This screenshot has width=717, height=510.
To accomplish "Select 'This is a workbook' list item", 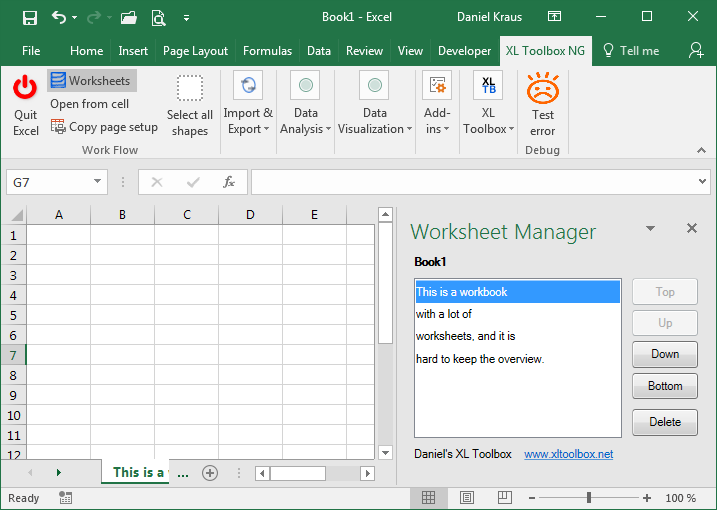I will pos(518,292).
